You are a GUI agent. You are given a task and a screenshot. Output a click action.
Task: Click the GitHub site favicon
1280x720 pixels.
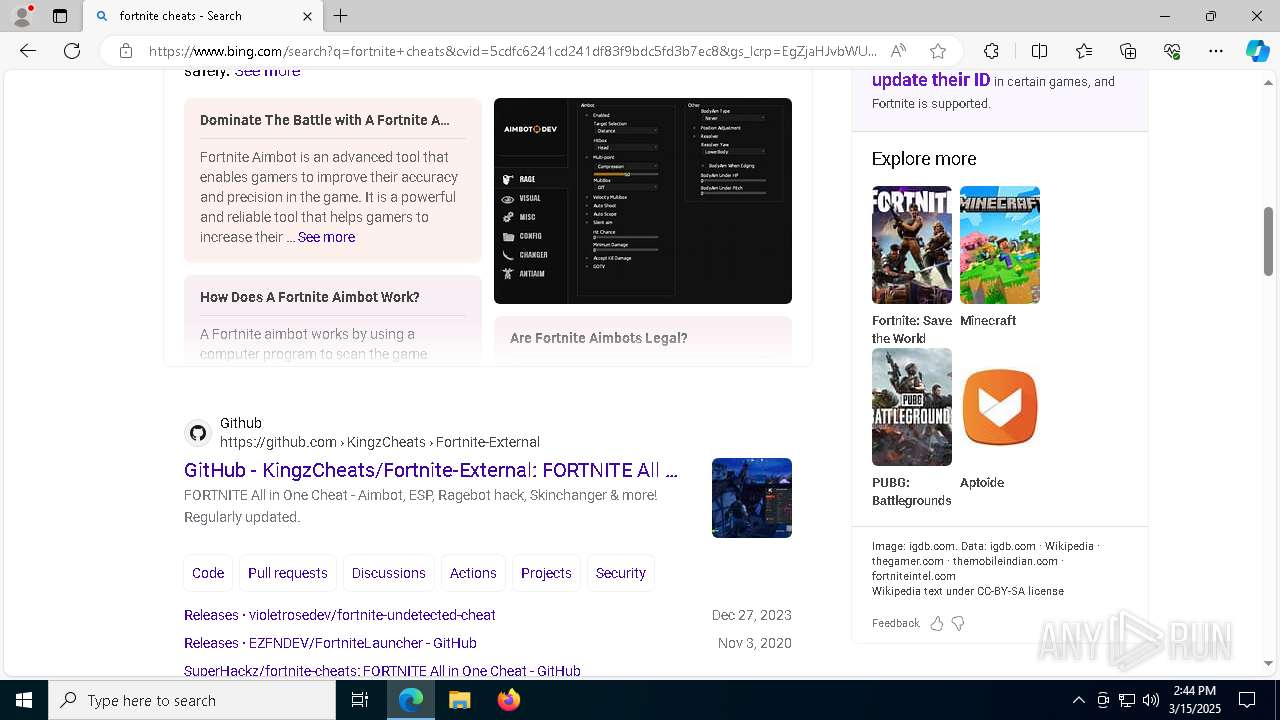coord(198,433)
